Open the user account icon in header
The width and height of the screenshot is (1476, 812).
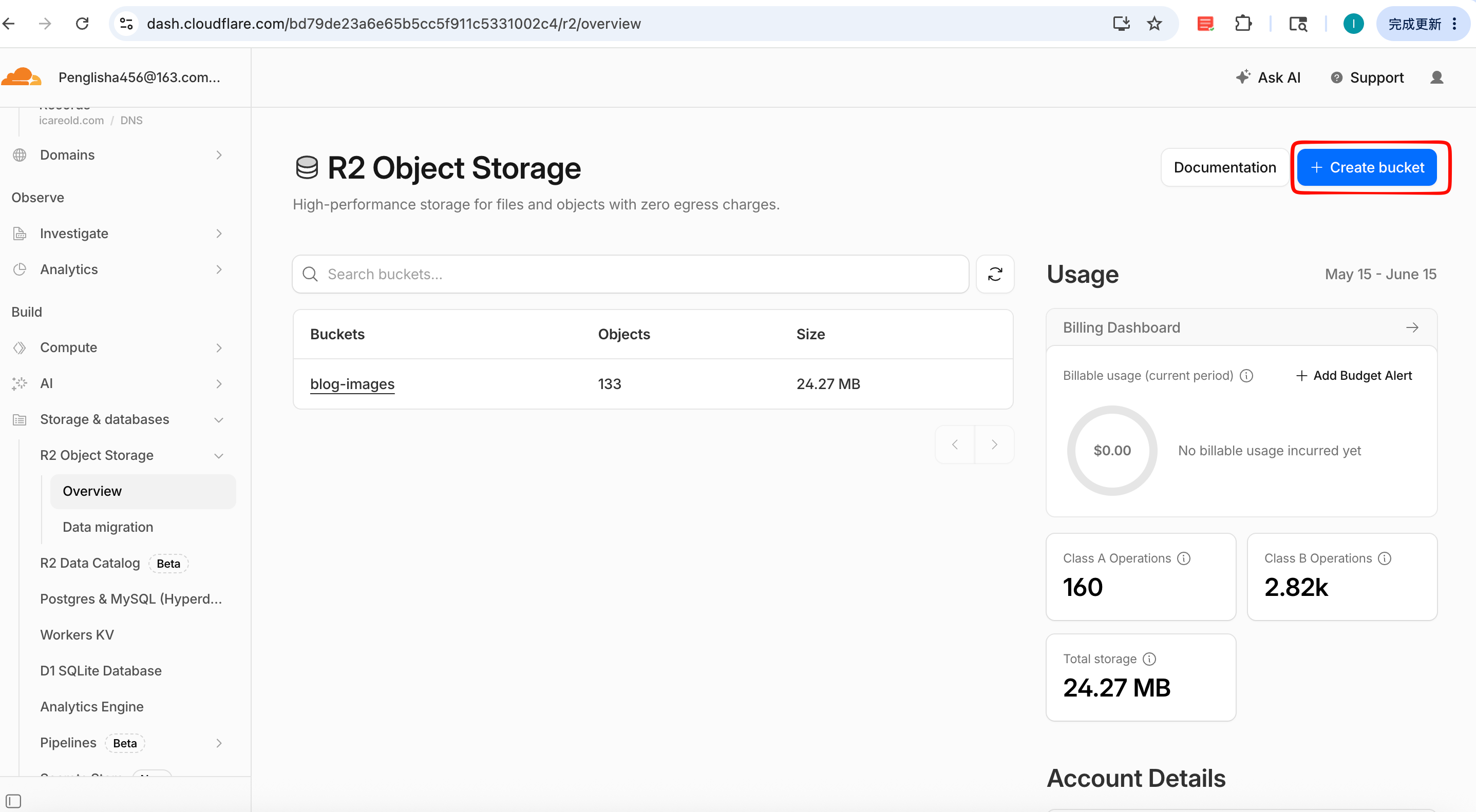(x=1436, y=78)
